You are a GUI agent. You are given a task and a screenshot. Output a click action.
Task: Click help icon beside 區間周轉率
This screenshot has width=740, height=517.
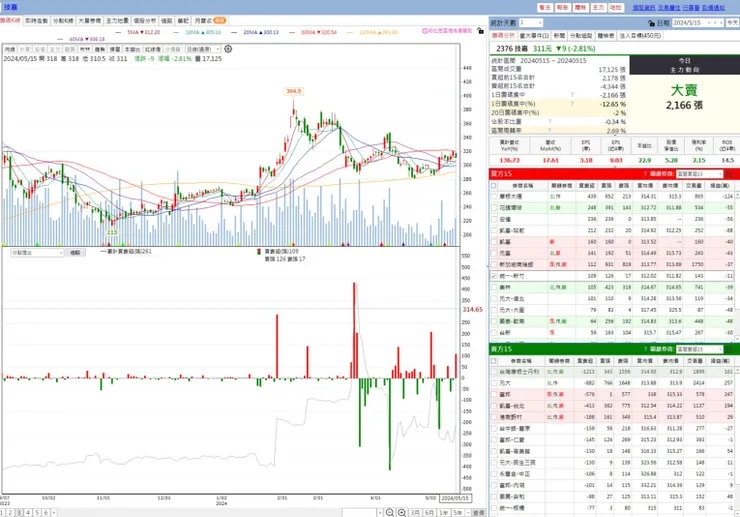pos(549,130)
